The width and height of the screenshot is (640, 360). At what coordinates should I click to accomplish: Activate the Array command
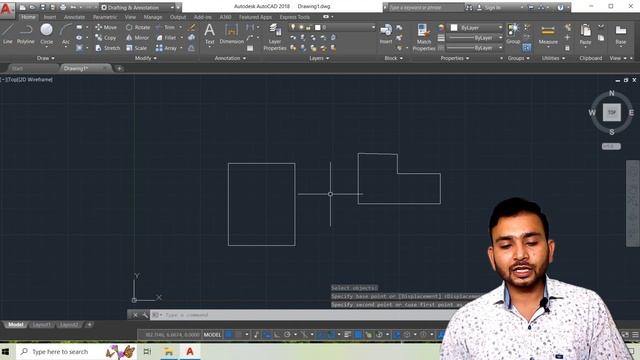coord(166,48)
